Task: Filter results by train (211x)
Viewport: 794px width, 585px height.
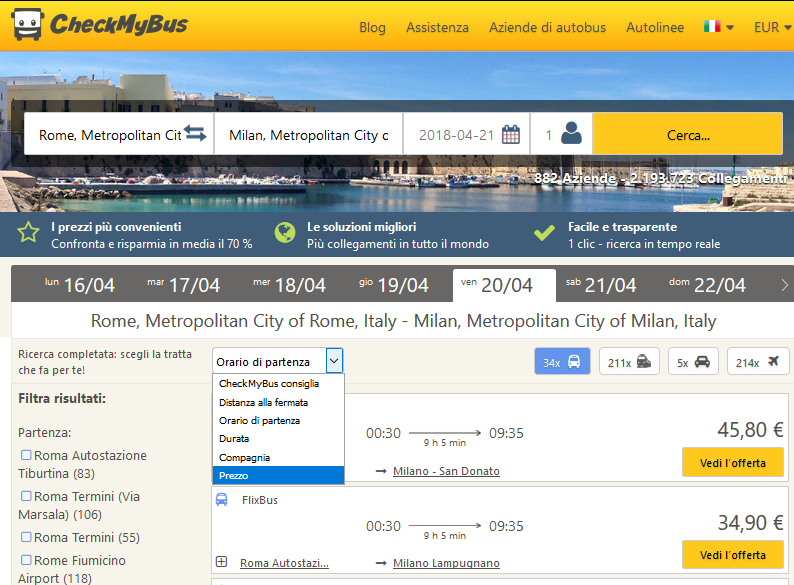Action: [629, 361]
